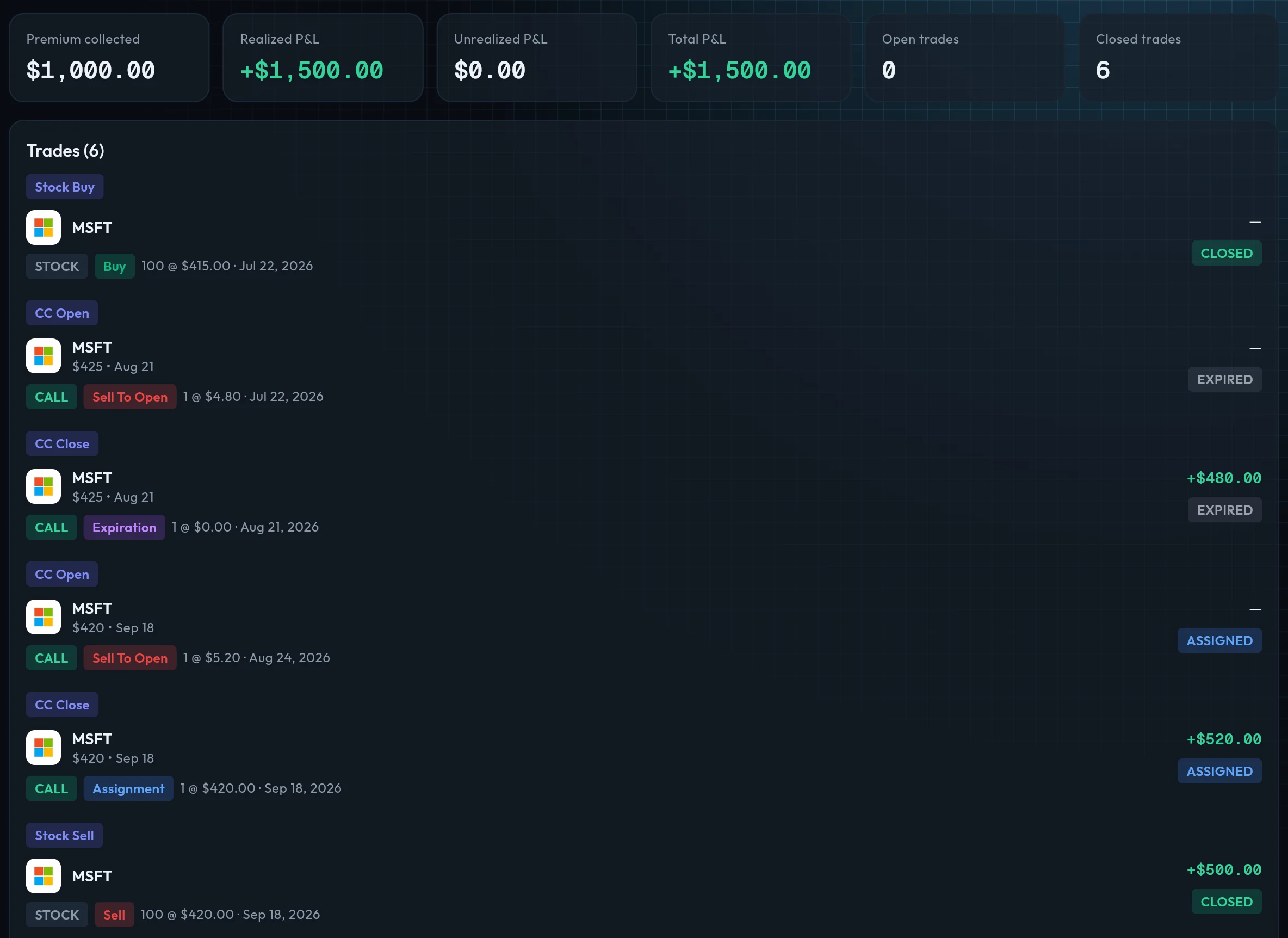Click the CLOSED status on the Stock Sell trade
The image size is (1288, 938).
tap(1227, 902)
